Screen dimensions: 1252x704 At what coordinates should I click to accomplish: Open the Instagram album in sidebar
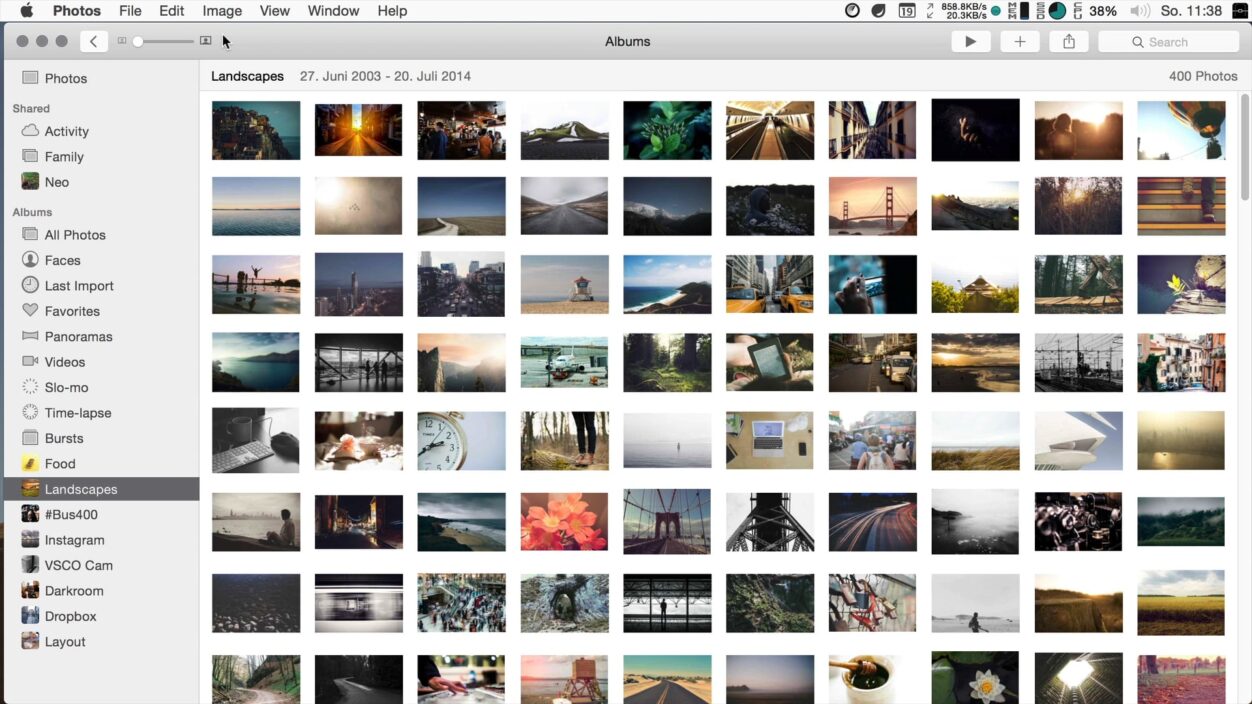click(74, 540)
